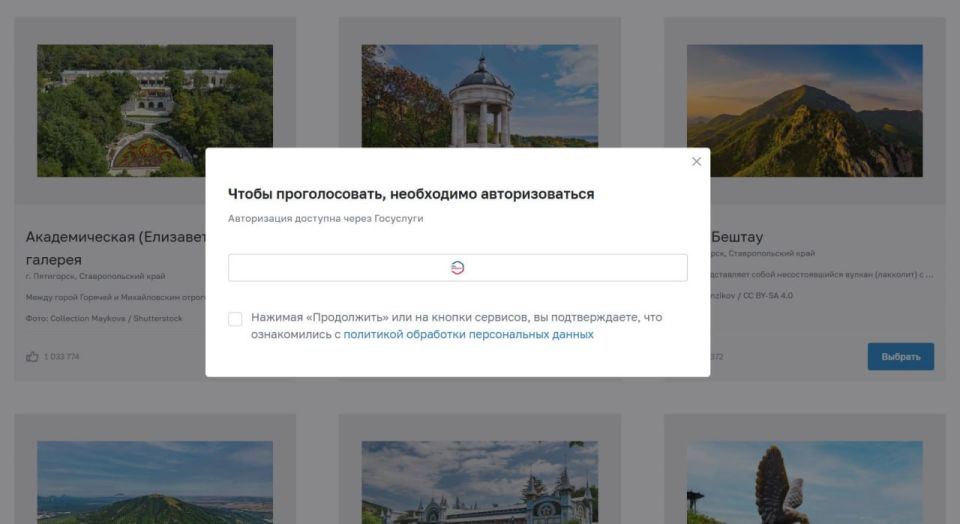Click the Академическая (Елизаветинская) галерея title
Screen dimensions: 960x524
point(115,237)
